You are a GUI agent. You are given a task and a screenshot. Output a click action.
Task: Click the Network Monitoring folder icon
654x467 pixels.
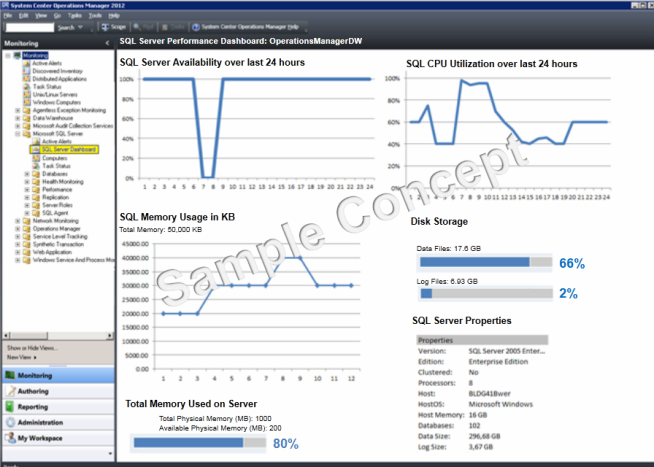point(27,221)
